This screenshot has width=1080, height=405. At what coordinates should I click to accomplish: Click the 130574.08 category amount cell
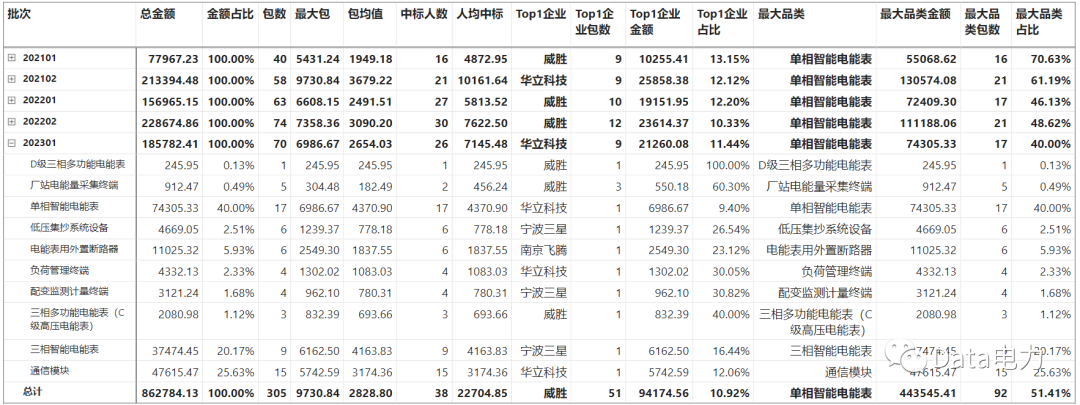[928, 80]
